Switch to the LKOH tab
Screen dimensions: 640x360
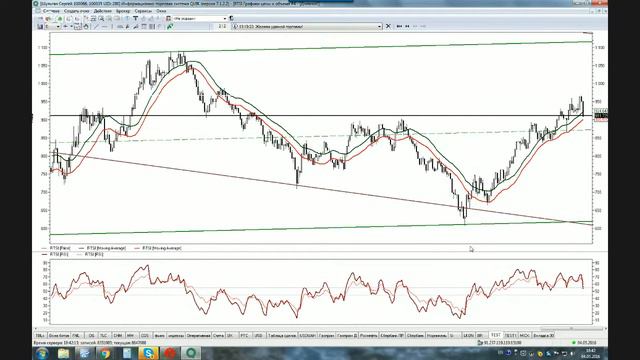click(x=468, y=335)
